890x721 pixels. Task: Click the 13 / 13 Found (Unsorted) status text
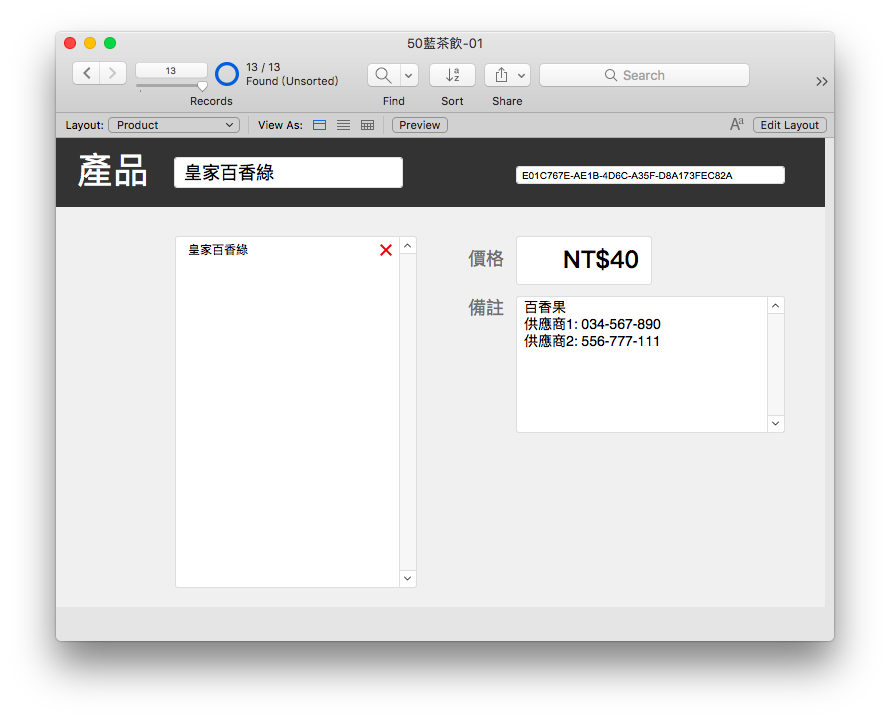coord(292,74)
